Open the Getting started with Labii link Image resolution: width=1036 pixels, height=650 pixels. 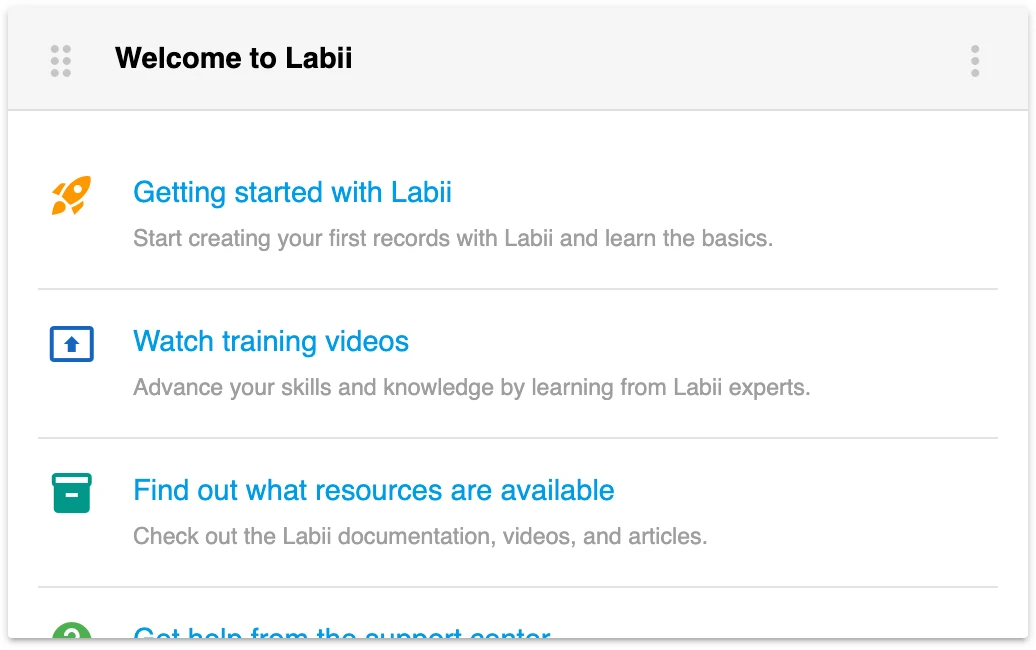pos(292,192)
